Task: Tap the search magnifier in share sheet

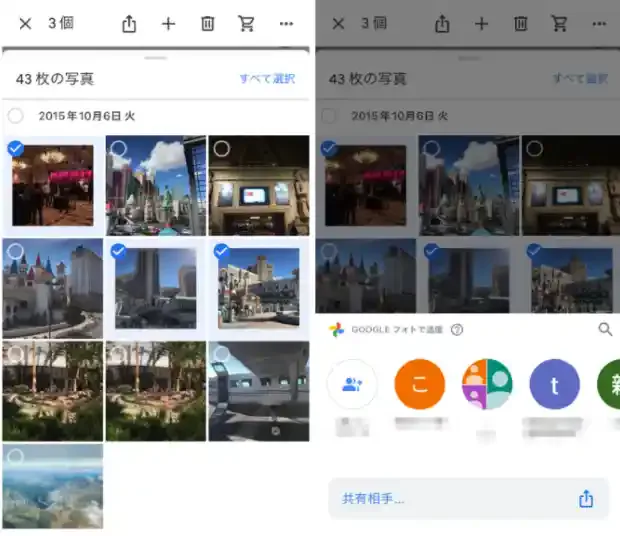Action: coord(605,329)
